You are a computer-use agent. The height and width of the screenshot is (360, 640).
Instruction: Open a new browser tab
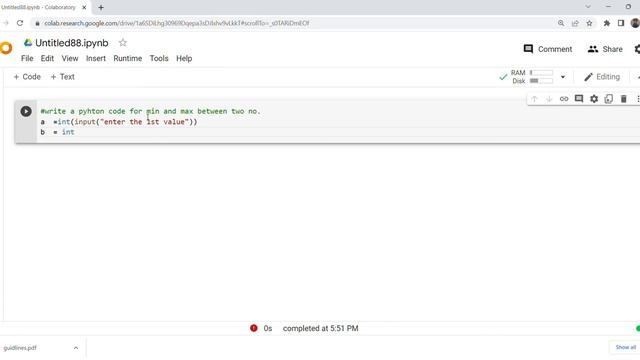pyautogui.click(x=101, y=7)
